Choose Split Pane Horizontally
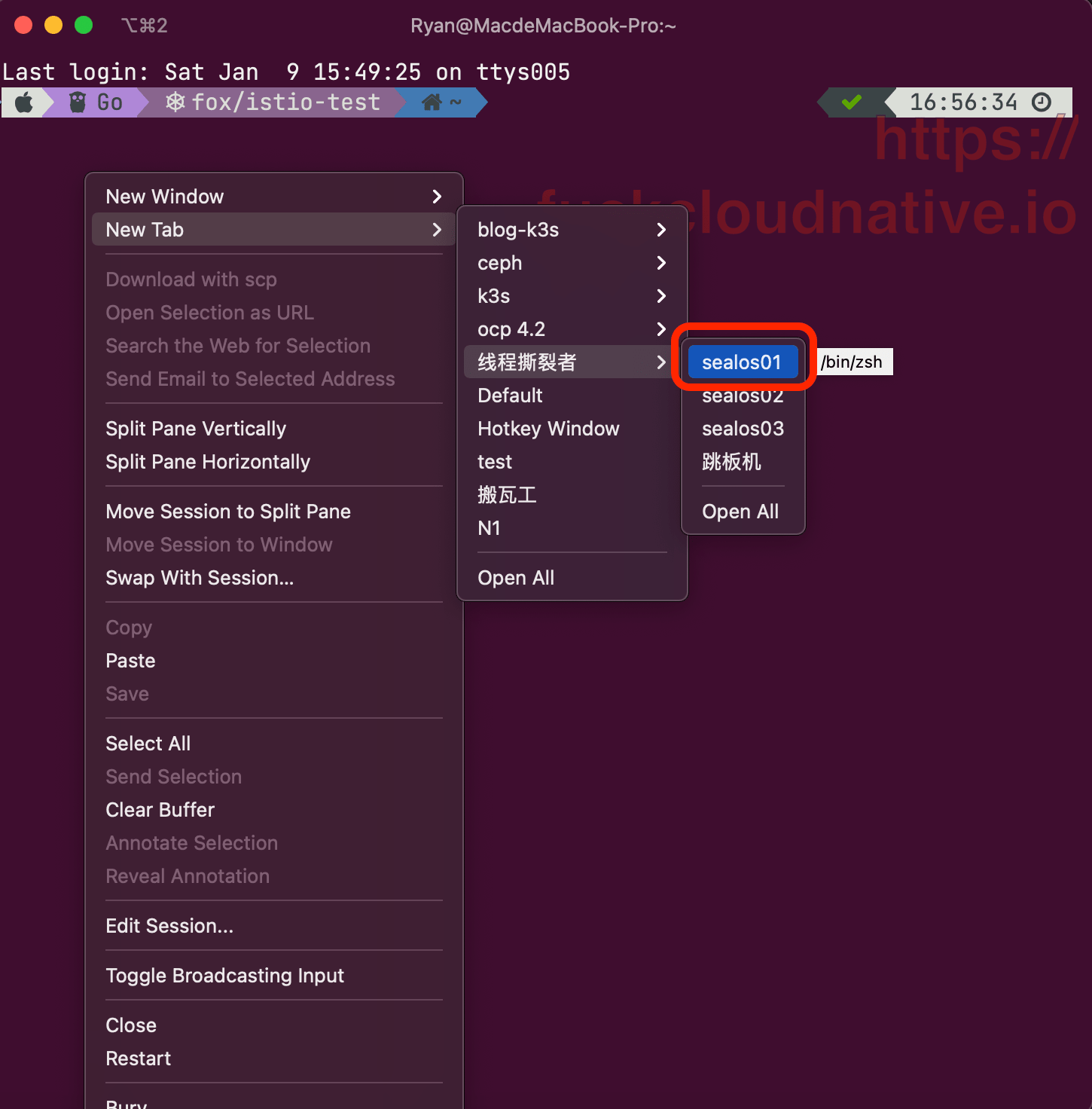 274,462
